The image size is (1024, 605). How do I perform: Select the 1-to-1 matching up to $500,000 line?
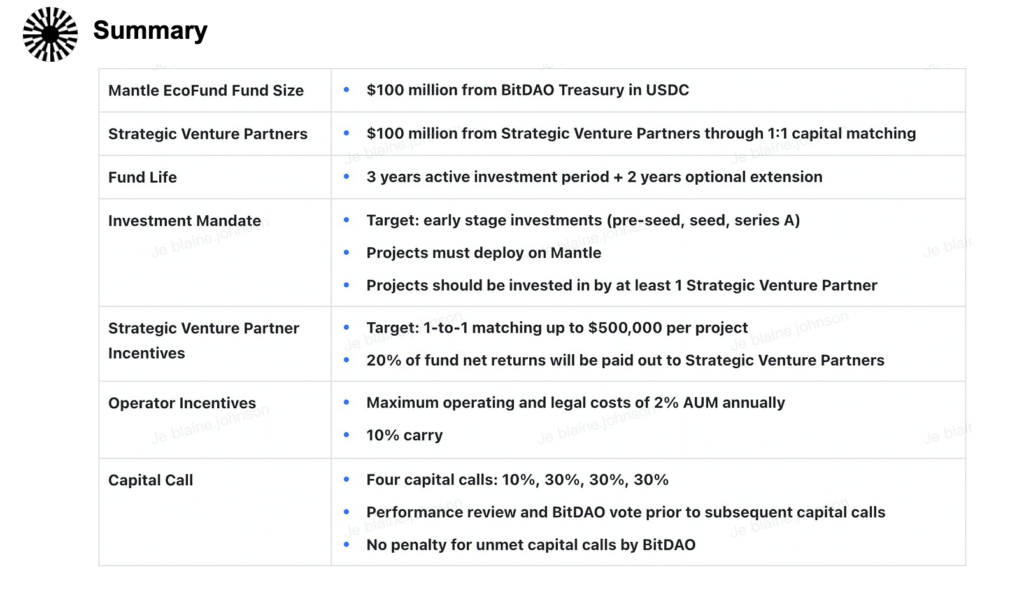click(x=557, y=328)
